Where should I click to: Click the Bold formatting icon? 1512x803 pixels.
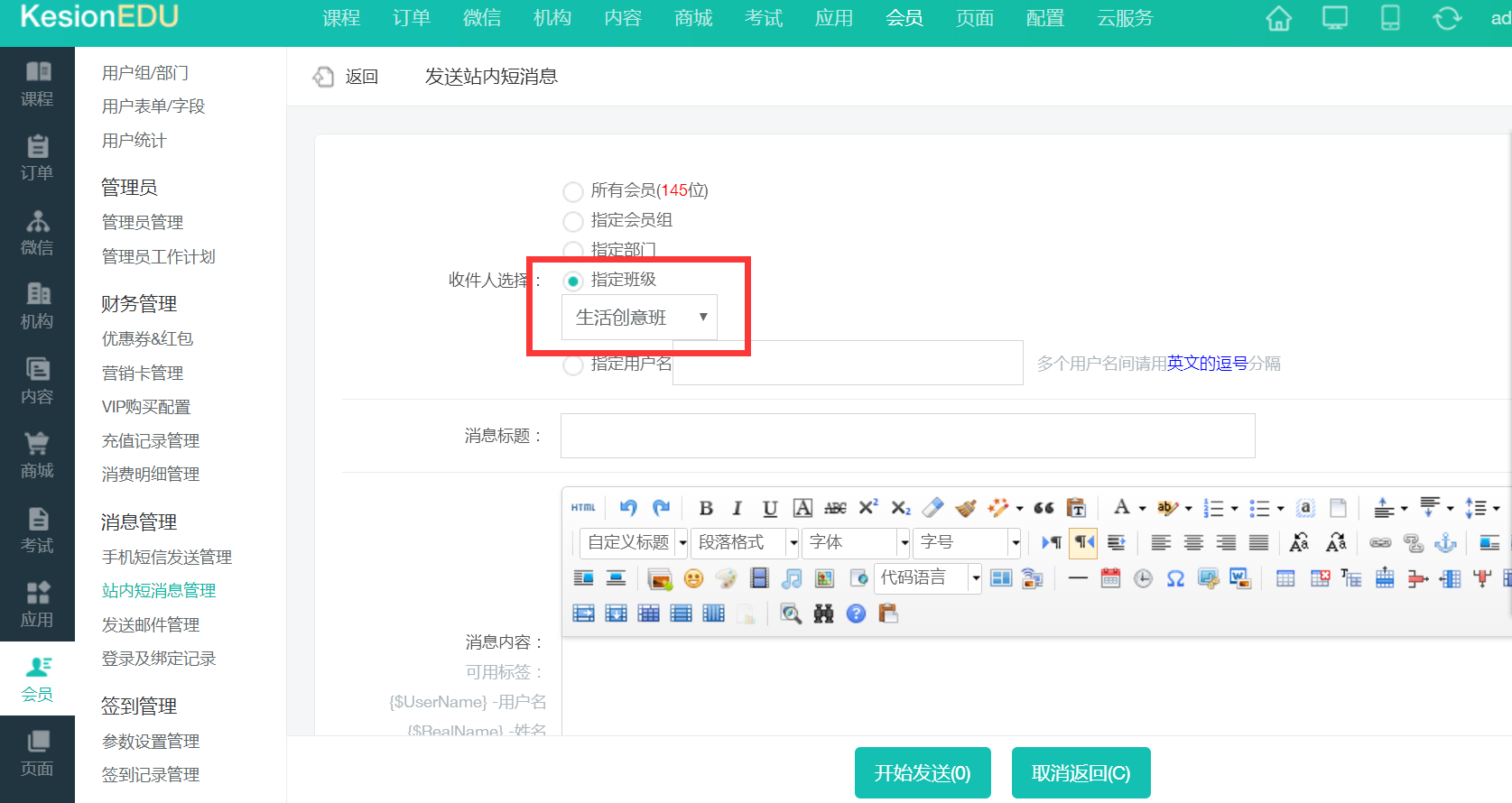tap(706, 508)
